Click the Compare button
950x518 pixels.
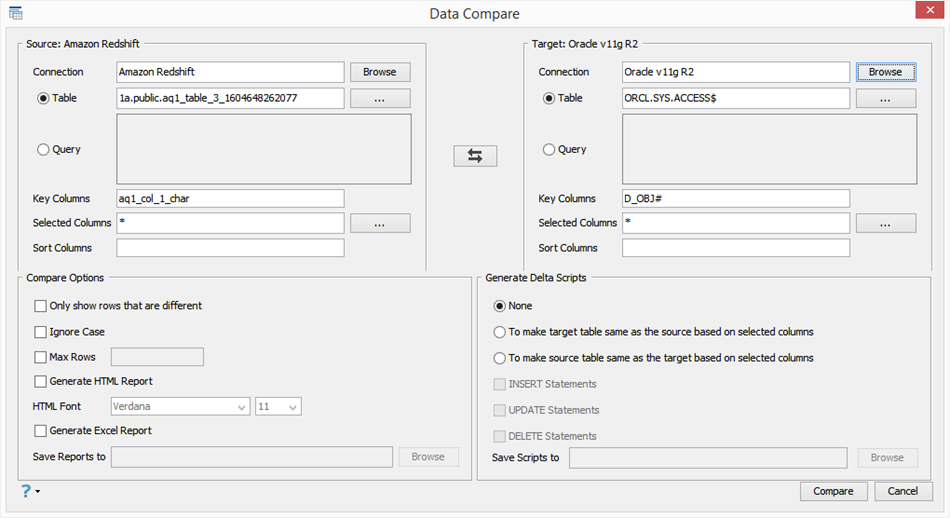coord(834,491)
